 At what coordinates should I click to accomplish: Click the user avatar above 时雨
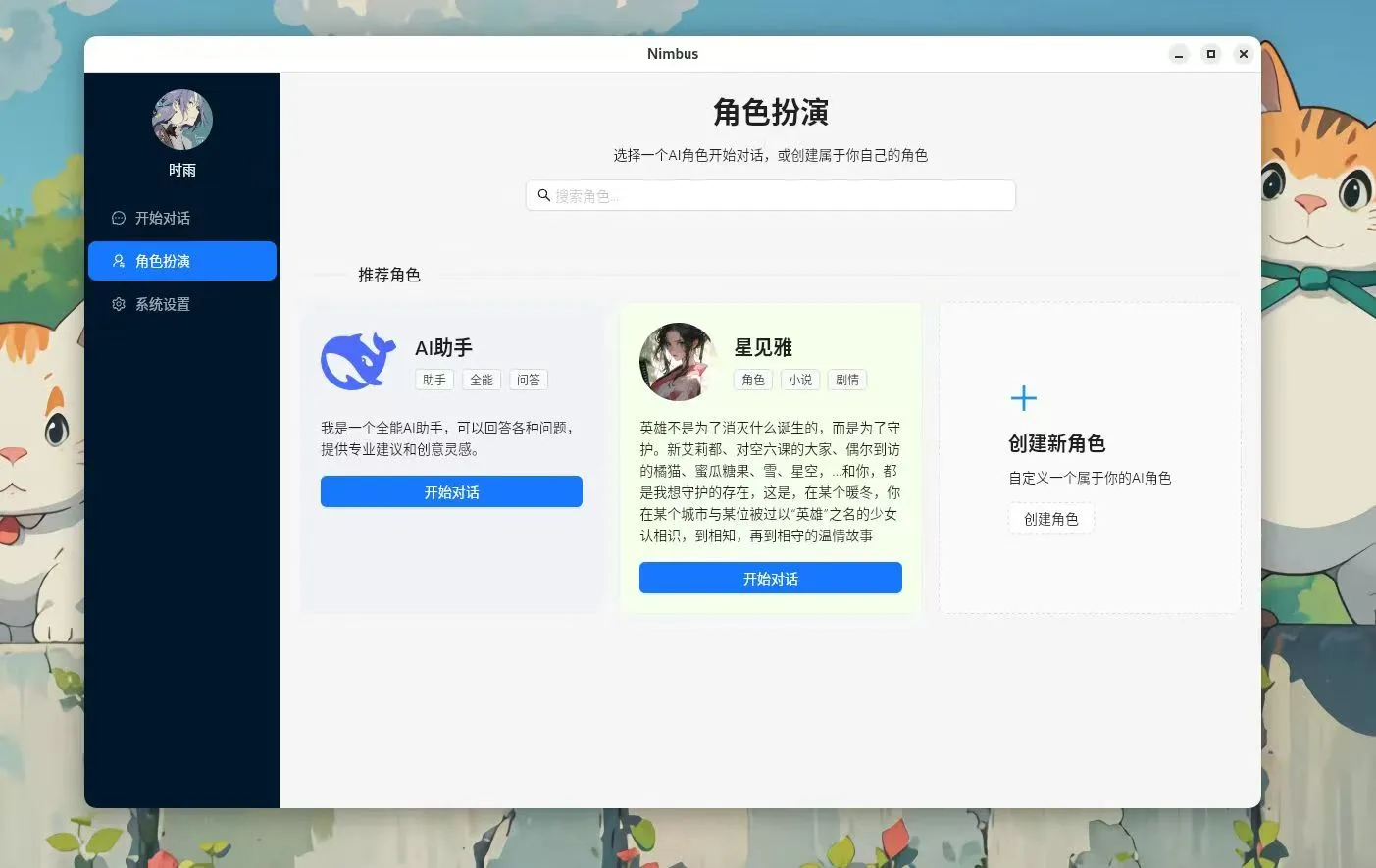(x=182, y=120)
